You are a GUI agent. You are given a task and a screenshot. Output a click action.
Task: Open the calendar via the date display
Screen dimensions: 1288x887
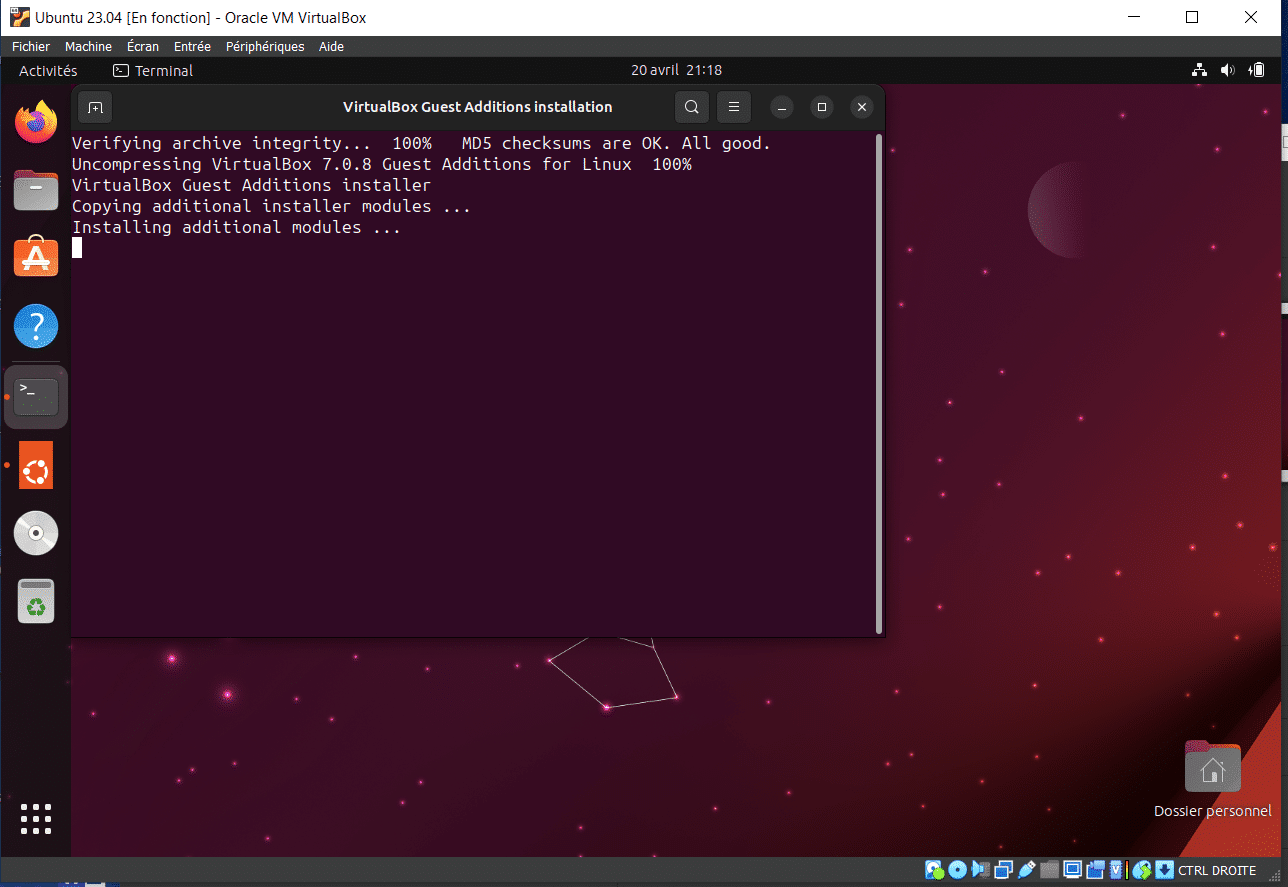676,70
